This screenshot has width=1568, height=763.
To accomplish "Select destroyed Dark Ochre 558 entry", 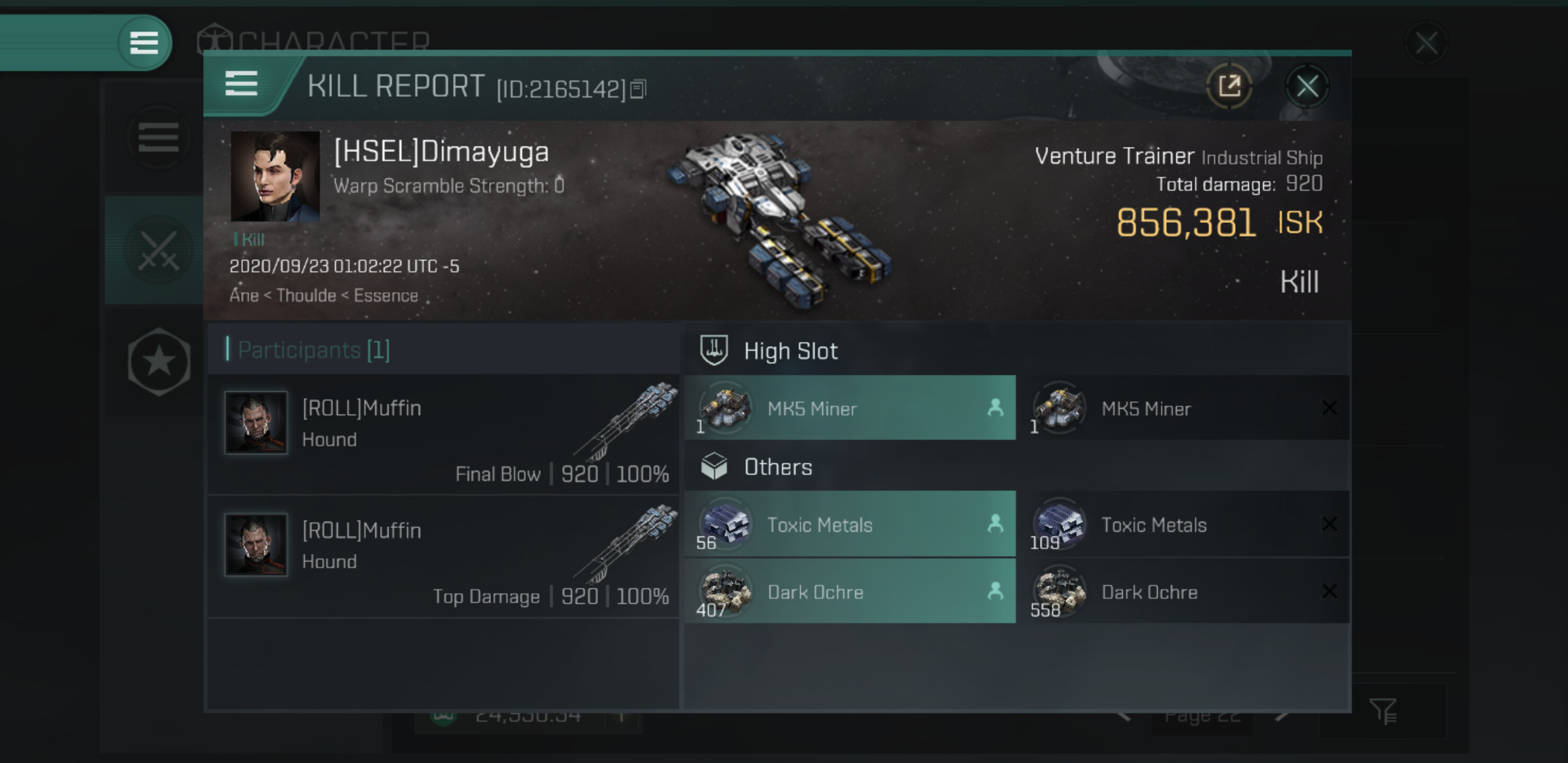I will 1183,591.
